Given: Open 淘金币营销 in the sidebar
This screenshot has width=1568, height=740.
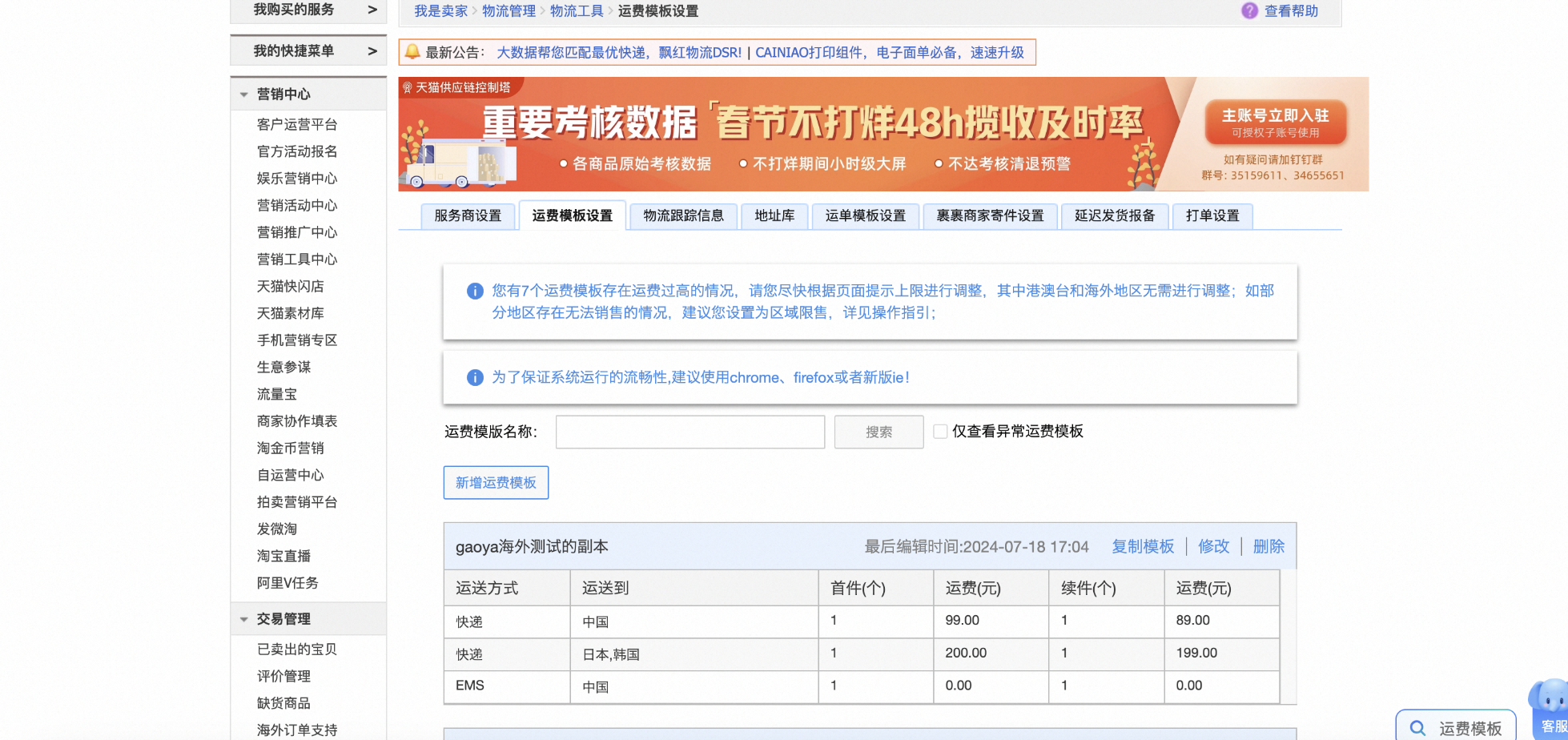Looking at the screenshot, I should 290,448.
